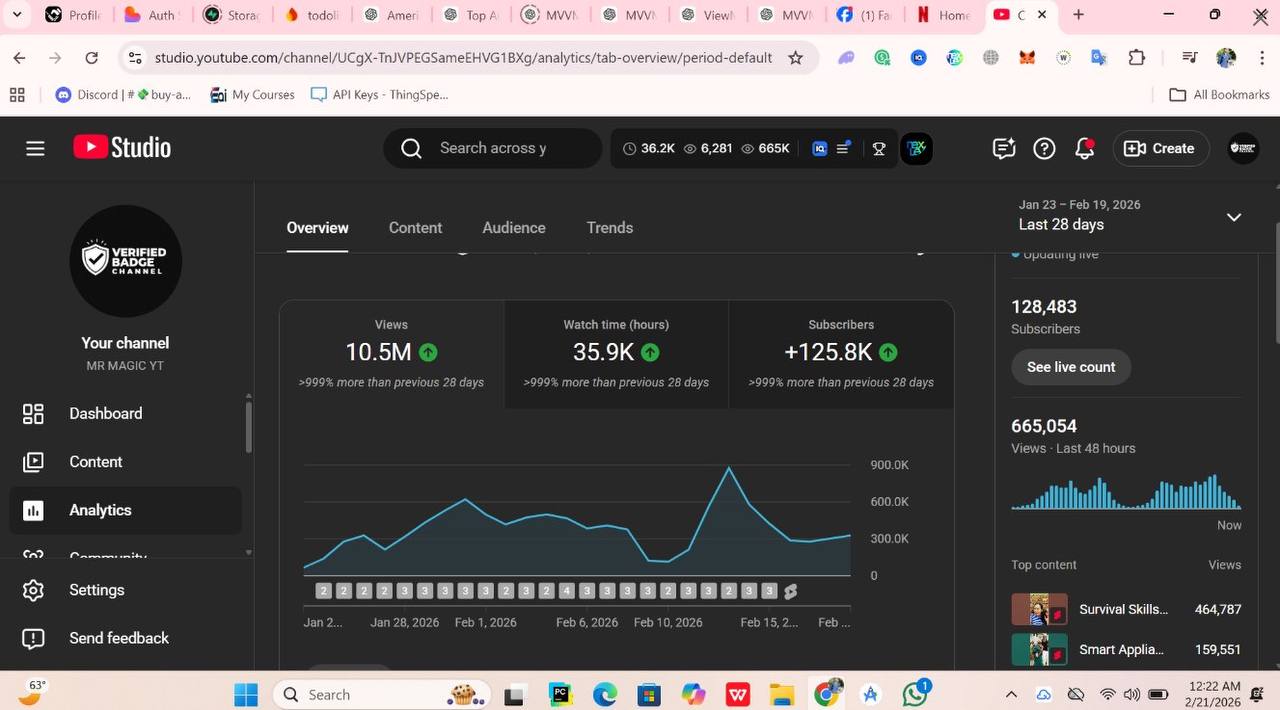This screenshot has width=1280, height=710.
Task: Bookmark this page with the star icon
Action: (x=795, y=58)
